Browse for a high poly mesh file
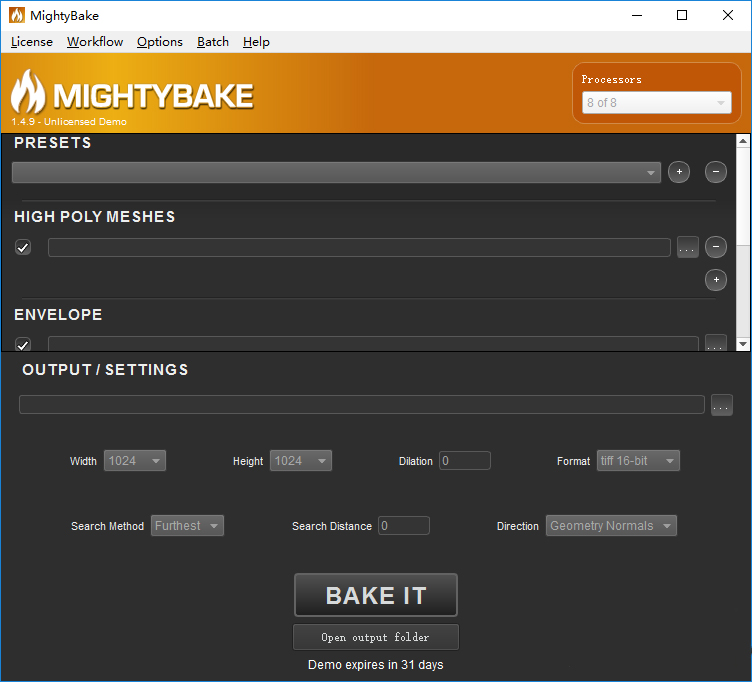 pyautogui.click(x=687, y=247)
